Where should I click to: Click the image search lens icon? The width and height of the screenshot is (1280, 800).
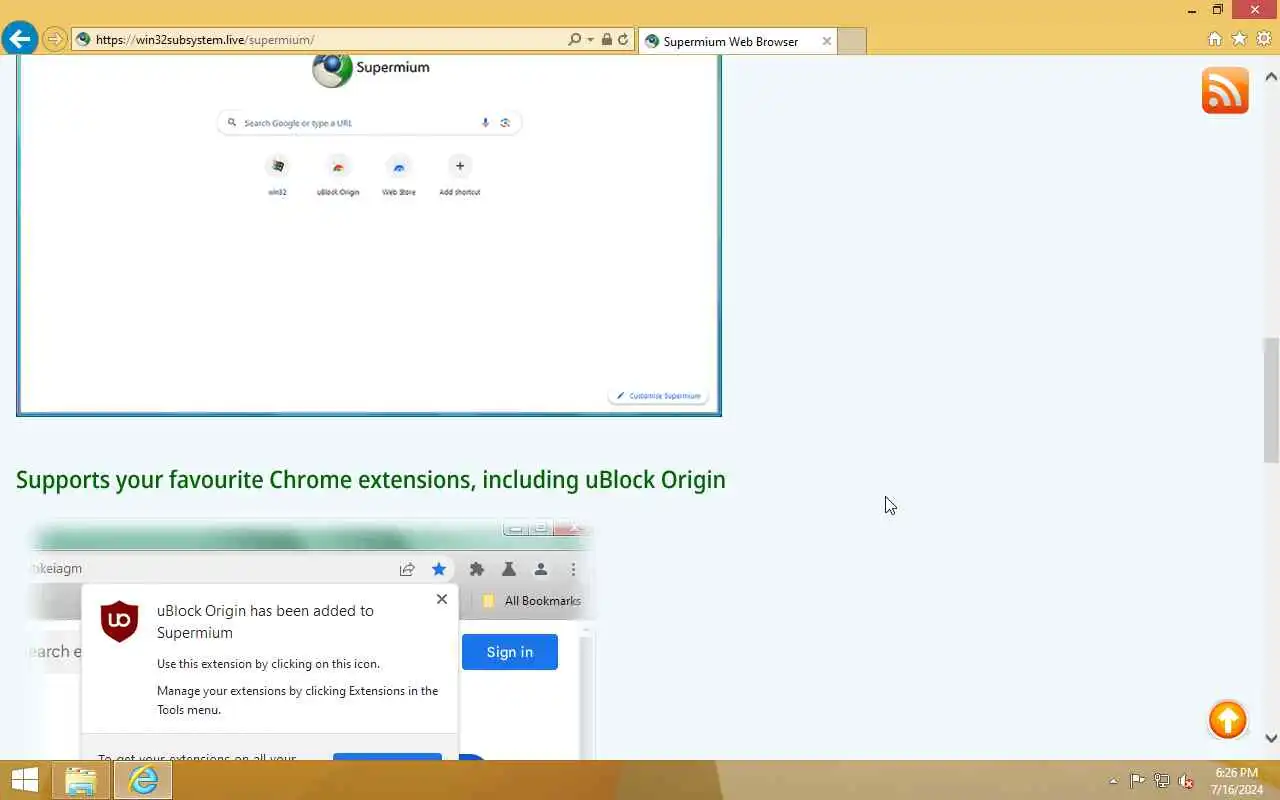505,123
